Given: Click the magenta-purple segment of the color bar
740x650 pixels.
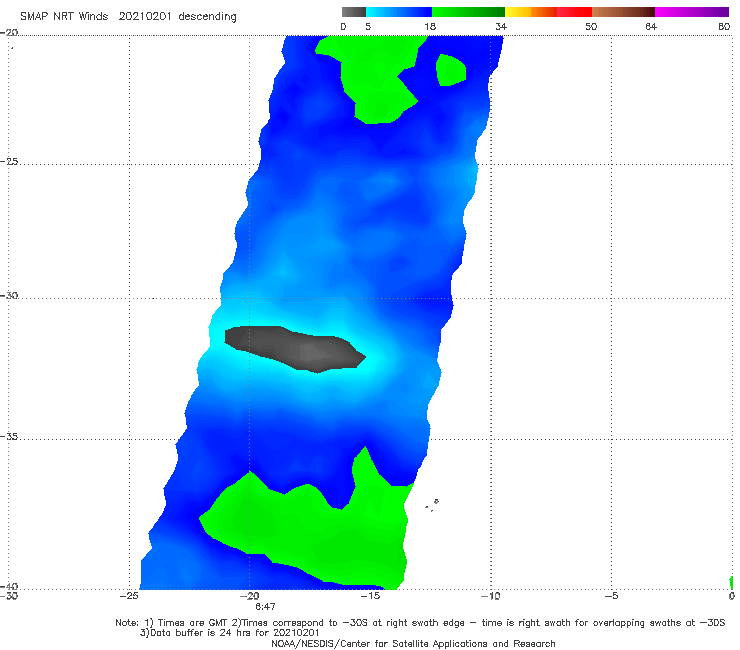Looking at the screenshot, I should 692,12.
